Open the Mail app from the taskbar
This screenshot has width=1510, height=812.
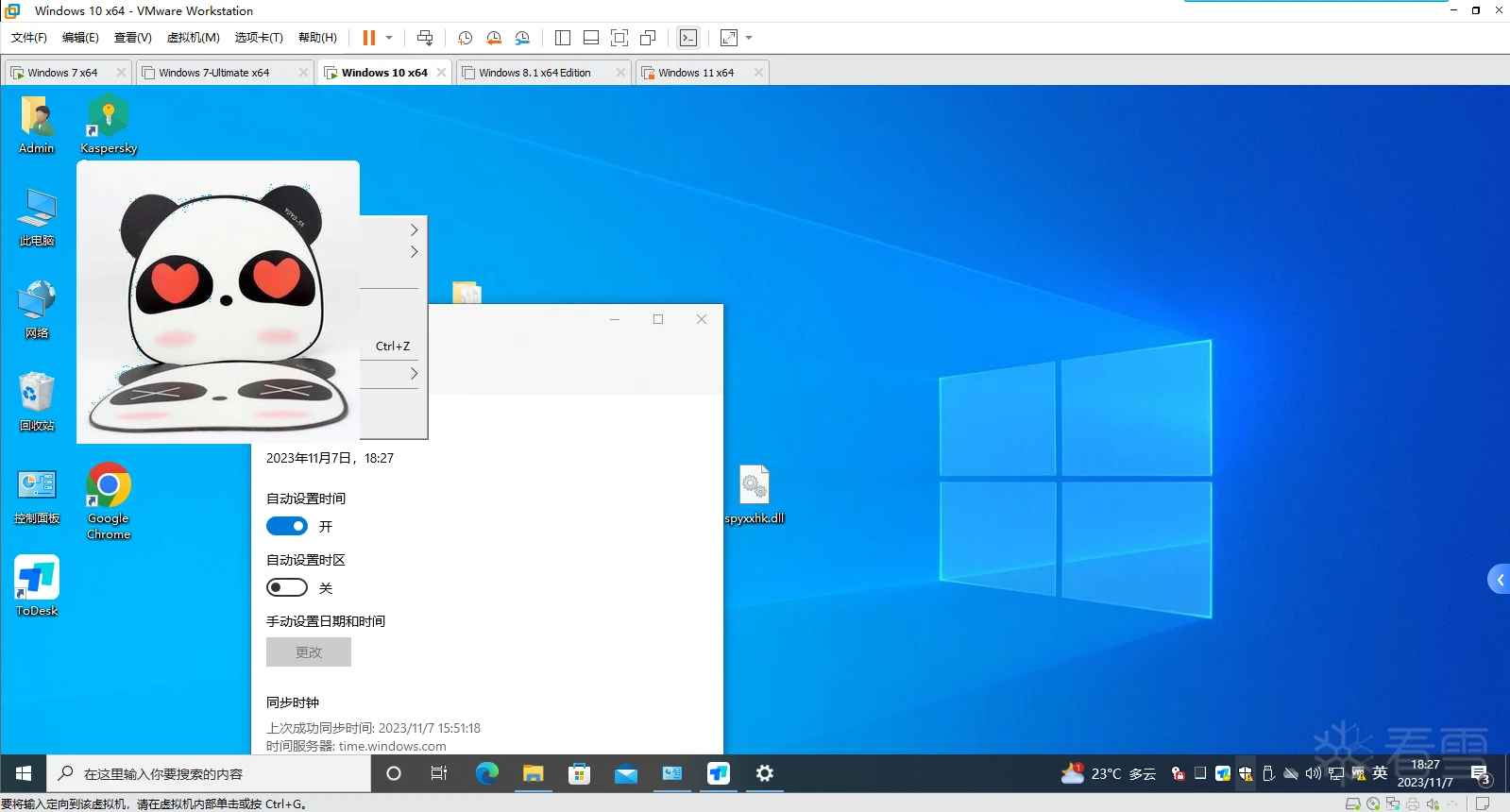pos(625,773)
